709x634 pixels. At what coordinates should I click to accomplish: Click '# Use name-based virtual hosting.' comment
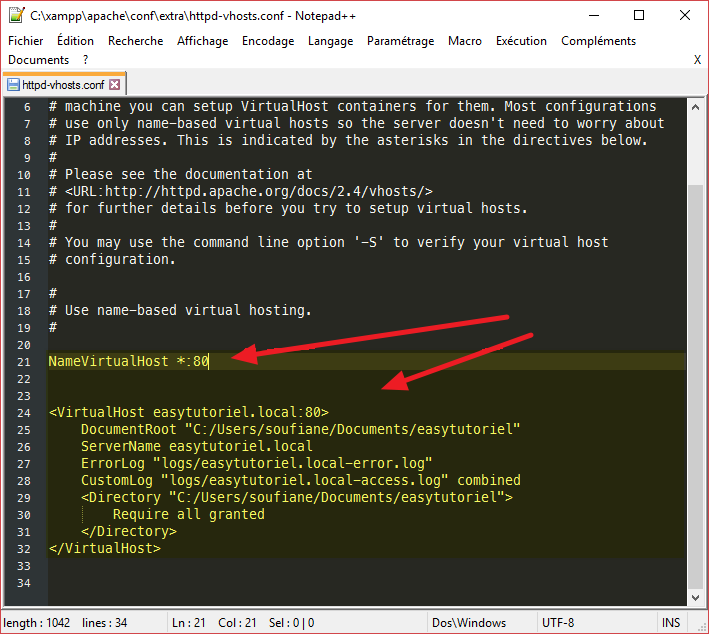pyautogui.click(x=180, y=311)
